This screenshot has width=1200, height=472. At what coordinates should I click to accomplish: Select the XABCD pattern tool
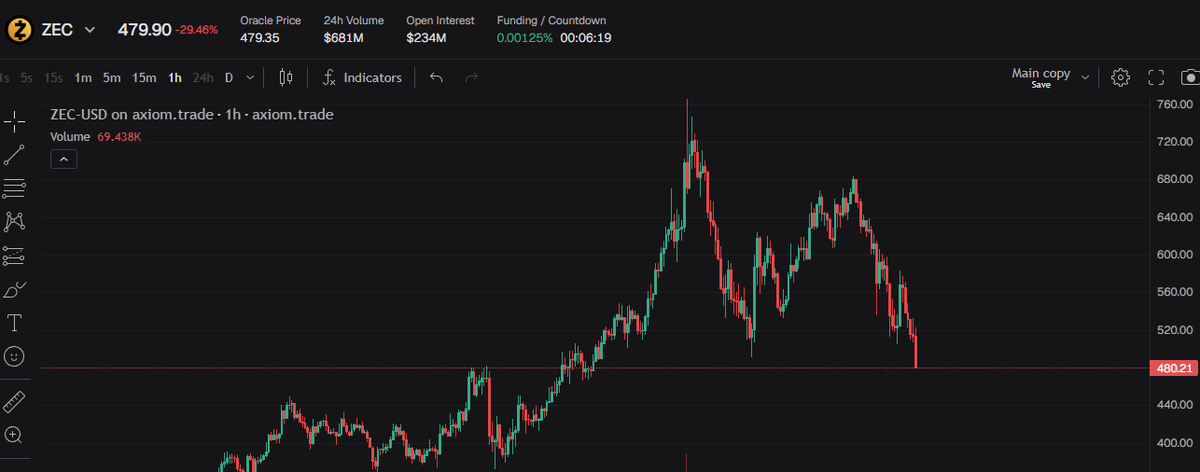click(x=14, y=221)
